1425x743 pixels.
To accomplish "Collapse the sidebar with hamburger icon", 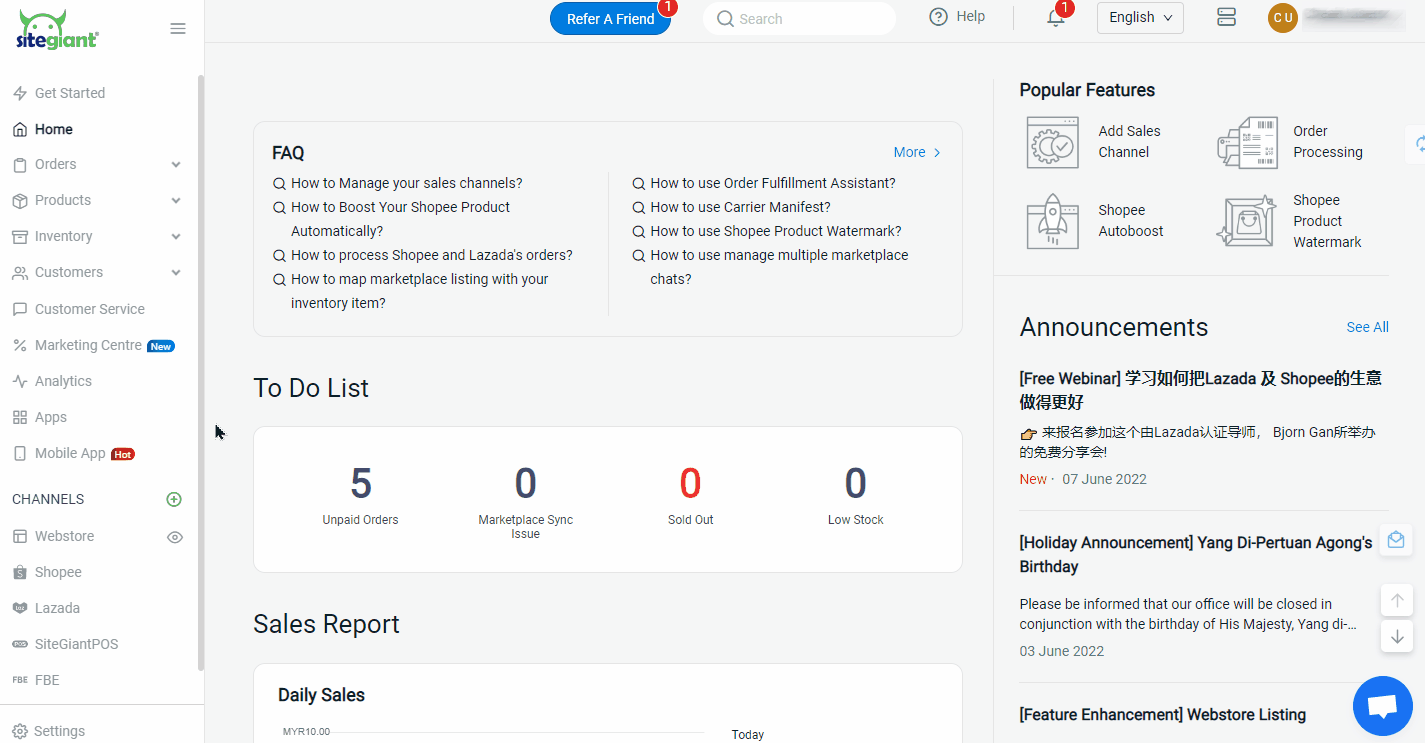I will (x=178, y=29).
